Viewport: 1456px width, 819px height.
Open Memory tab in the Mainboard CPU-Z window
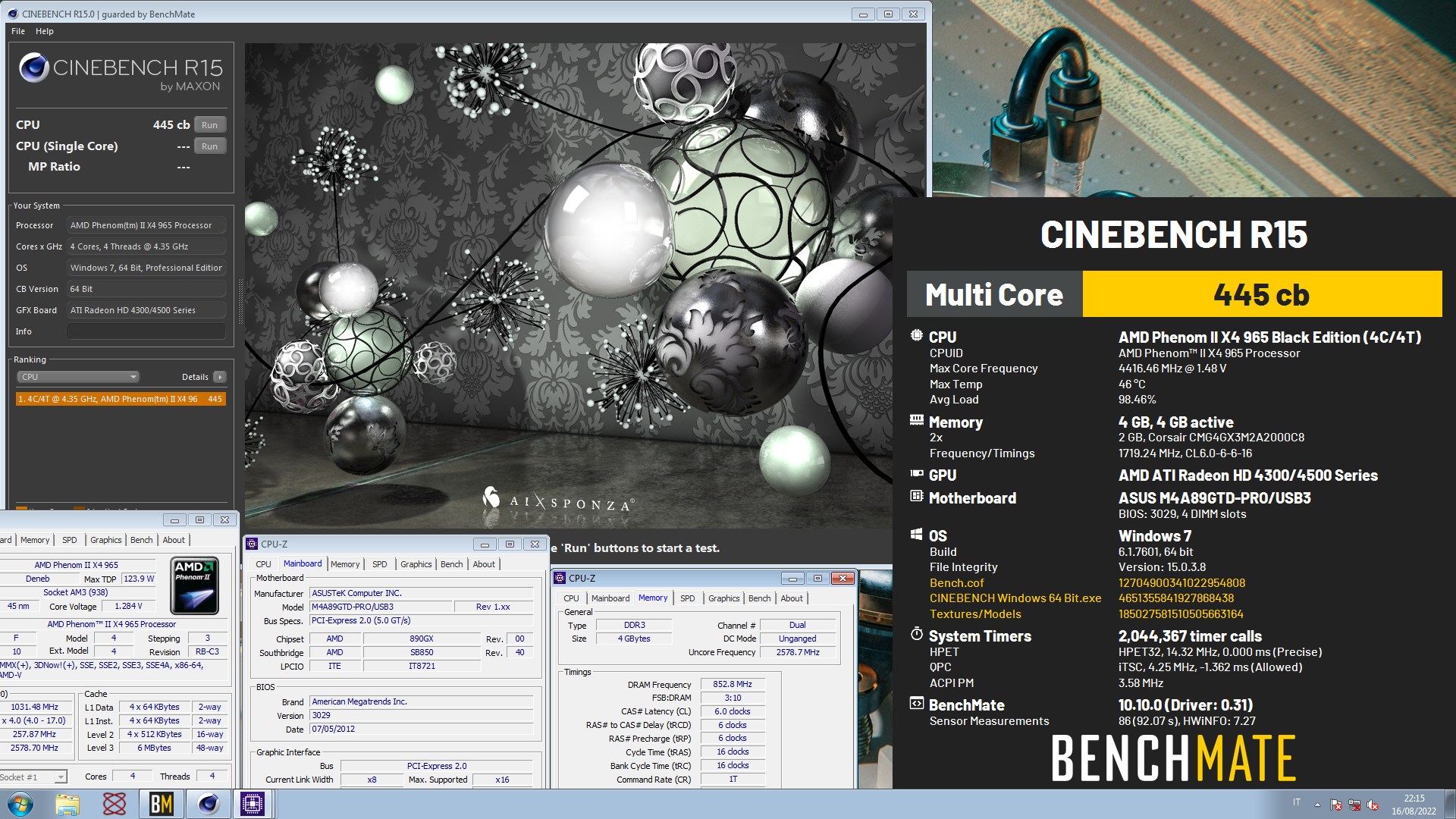tap(345, 564)
